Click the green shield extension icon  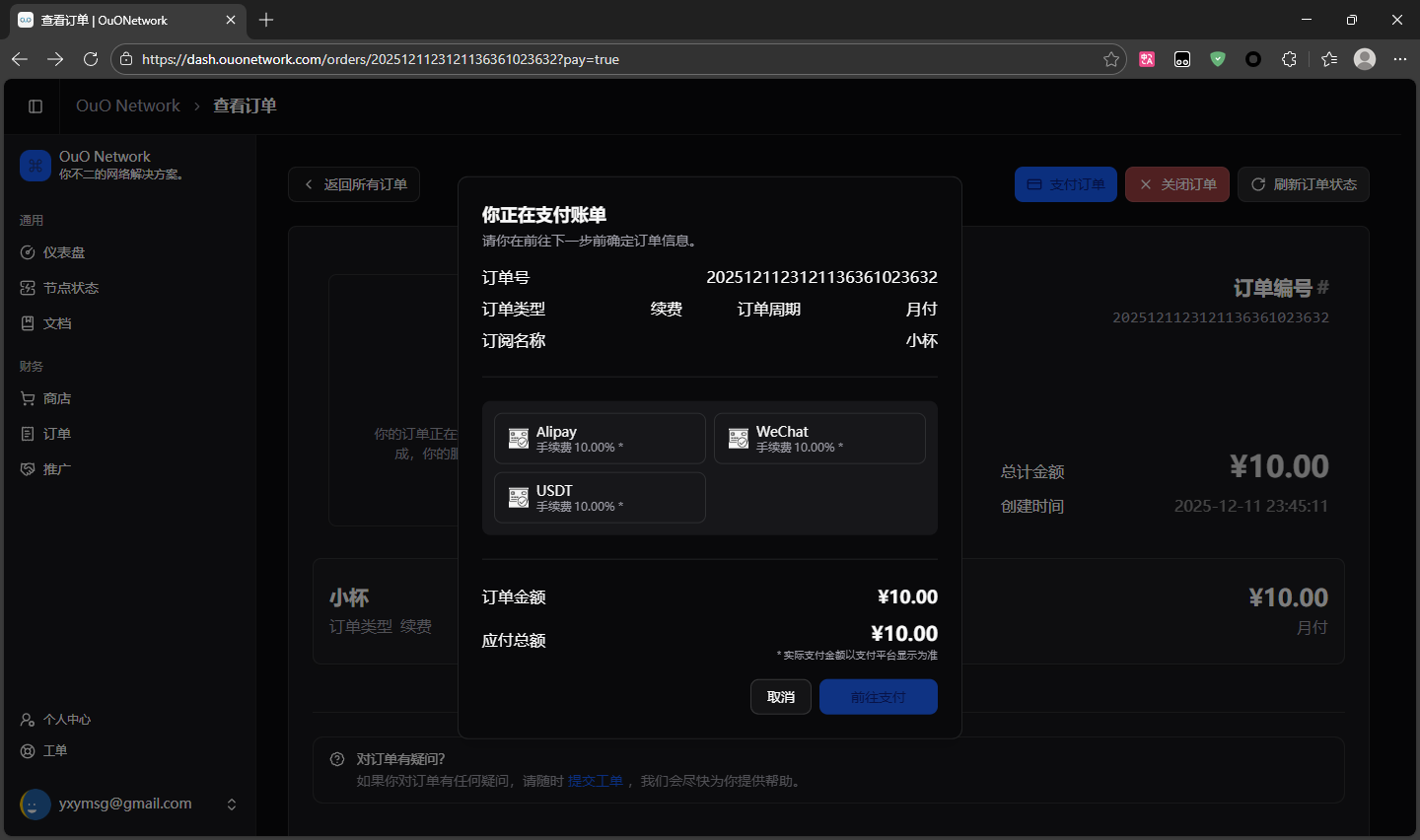(1218, 59)
